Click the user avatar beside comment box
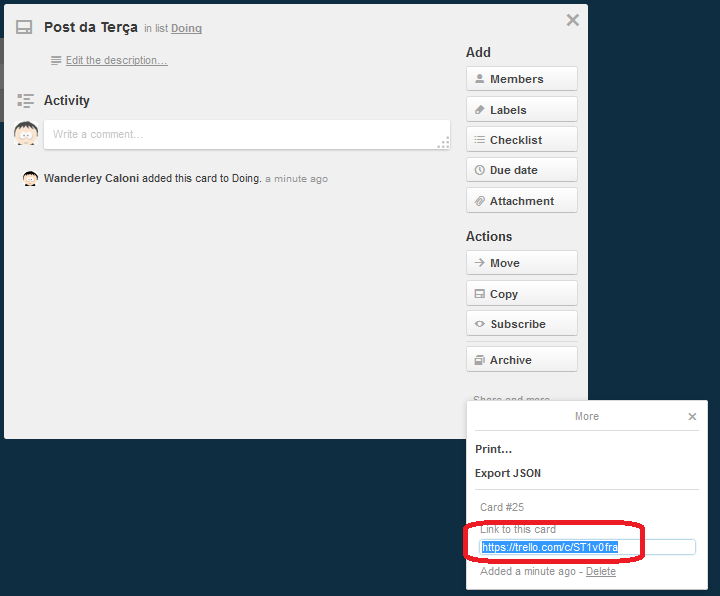 pyautogui.click(x=26, y=134)
